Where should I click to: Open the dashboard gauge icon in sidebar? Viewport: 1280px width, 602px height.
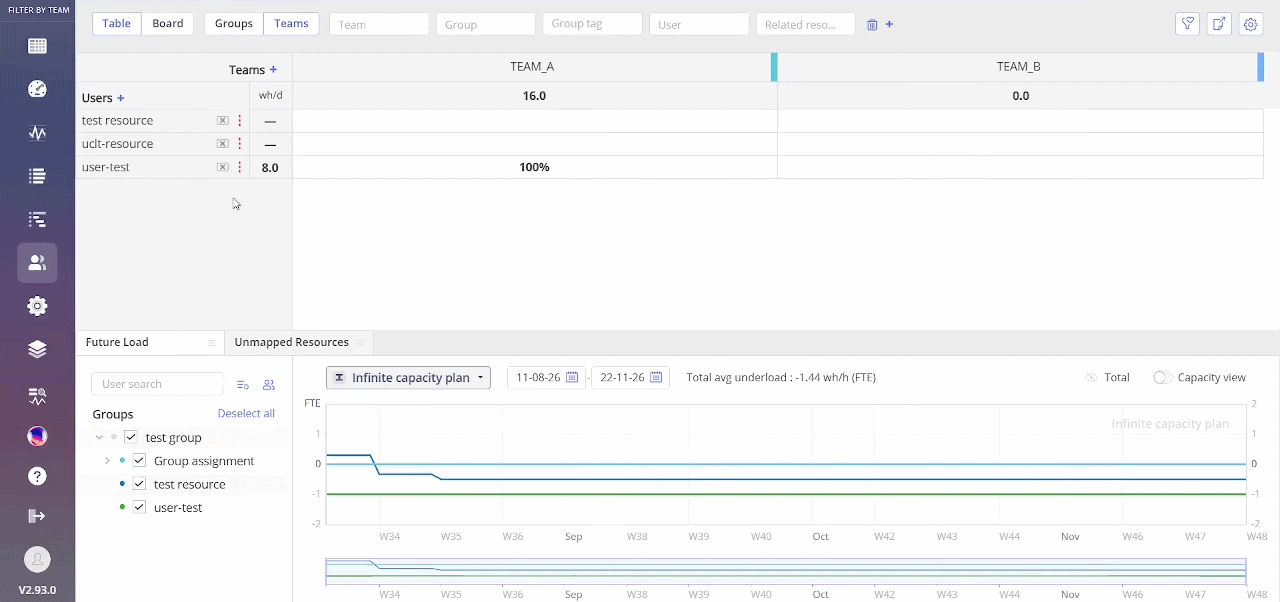37,89
